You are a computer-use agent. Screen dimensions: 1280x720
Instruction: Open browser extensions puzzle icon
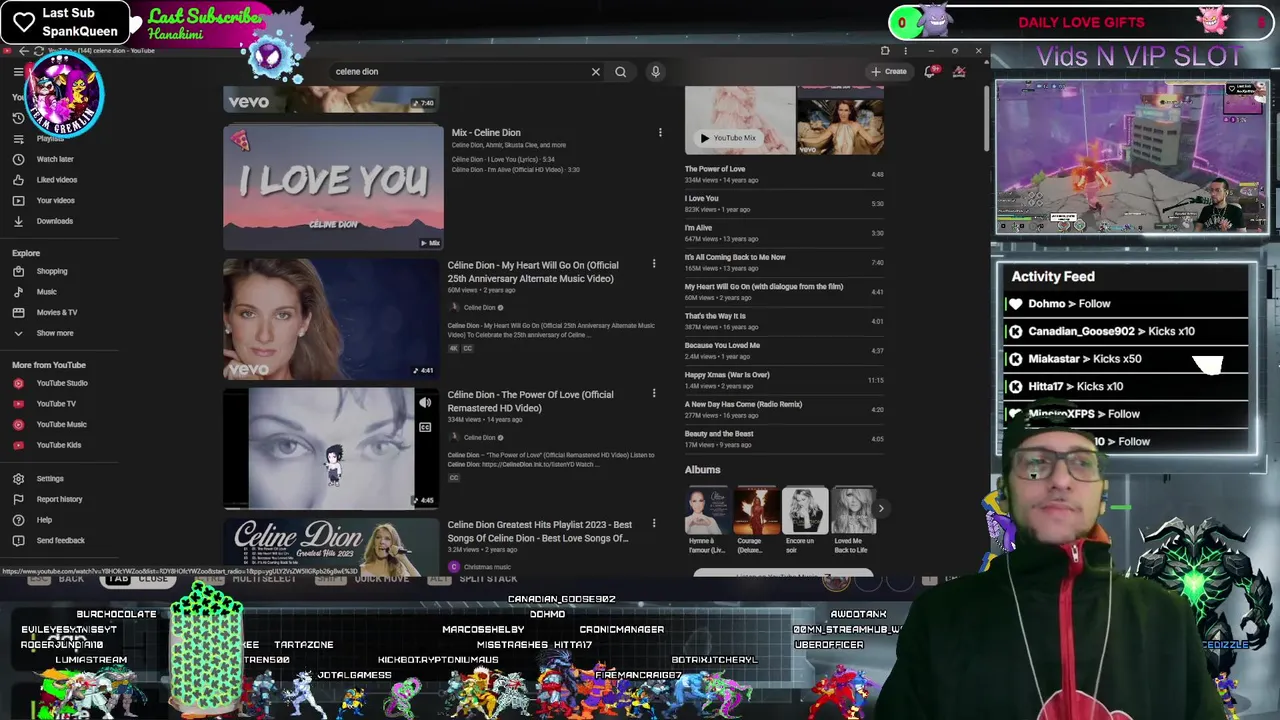[885, 51]
